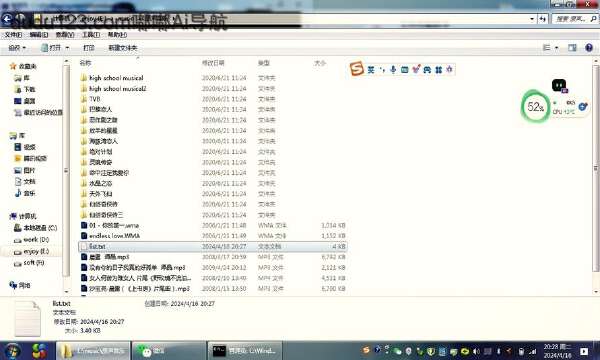This screenshot has width=600, height=360.
Task: Click the address bar refresh icon
Action: (x=543, y=19)
